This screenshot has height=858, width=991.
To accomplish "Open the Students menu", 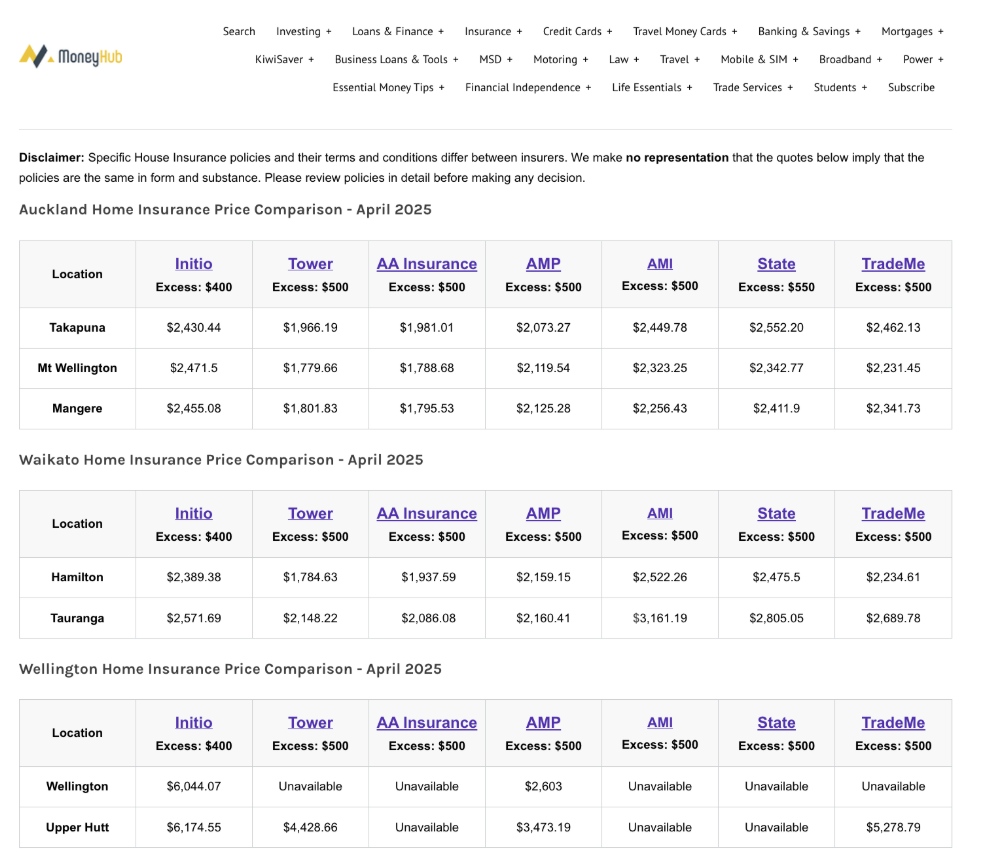I will click(840, 87).
